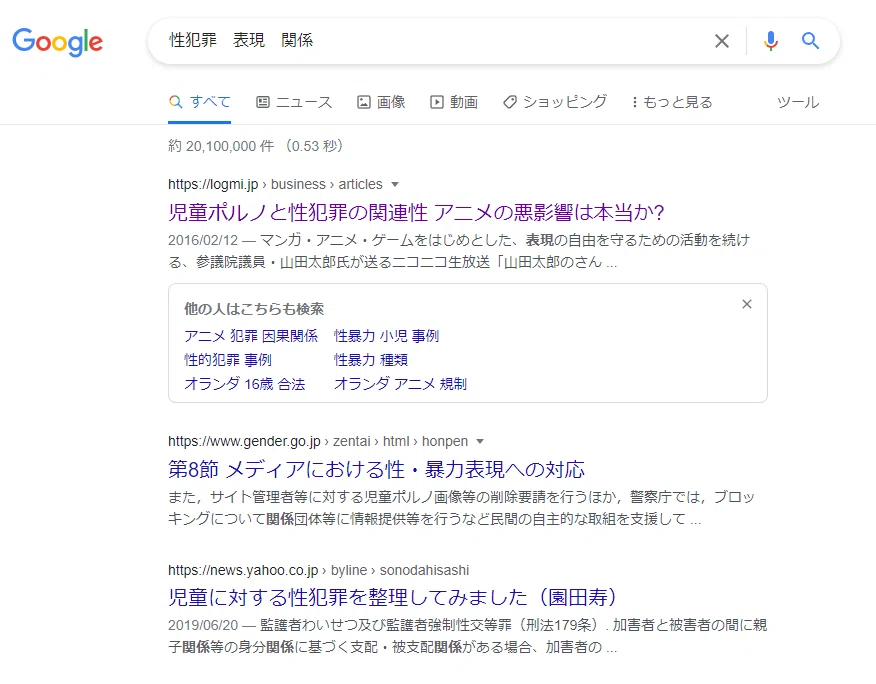
Task: Expand gender.go.jp result options arrow
Action: (479, 441)
